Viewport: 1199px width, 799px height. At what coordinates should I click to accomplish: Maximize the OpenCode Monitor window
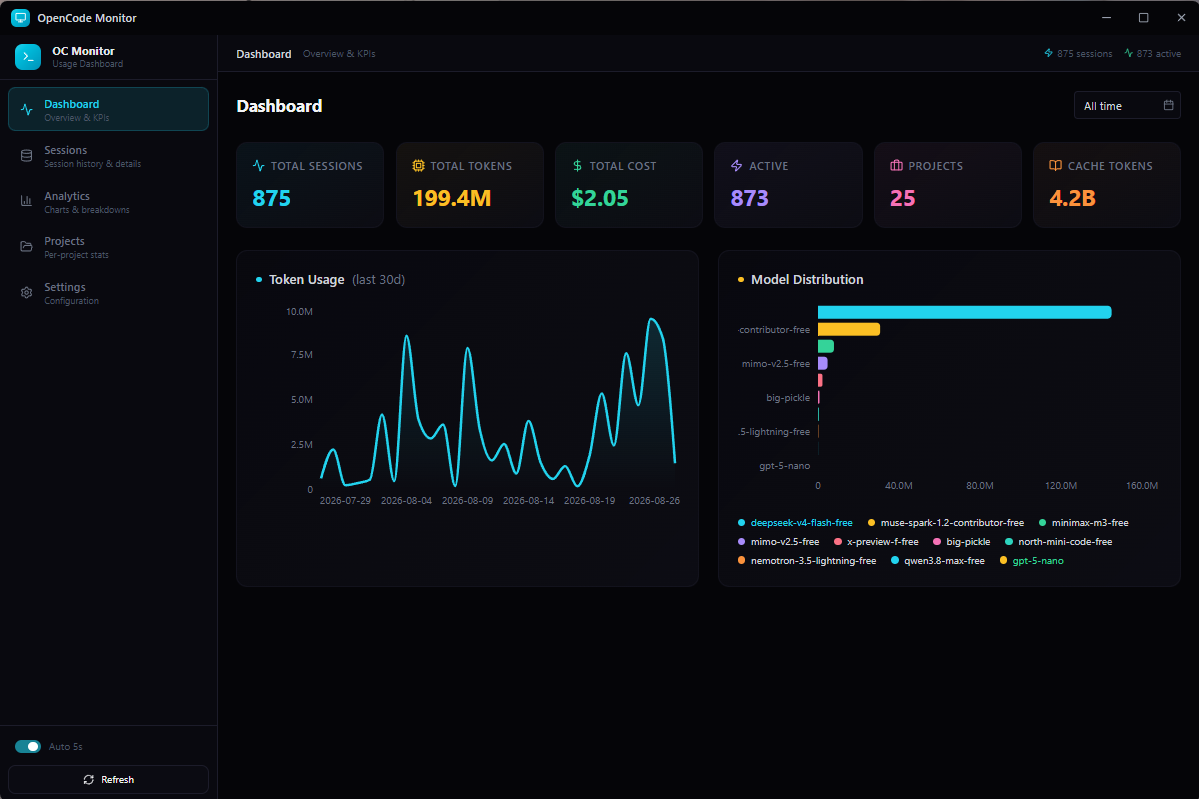[1143, 18]
